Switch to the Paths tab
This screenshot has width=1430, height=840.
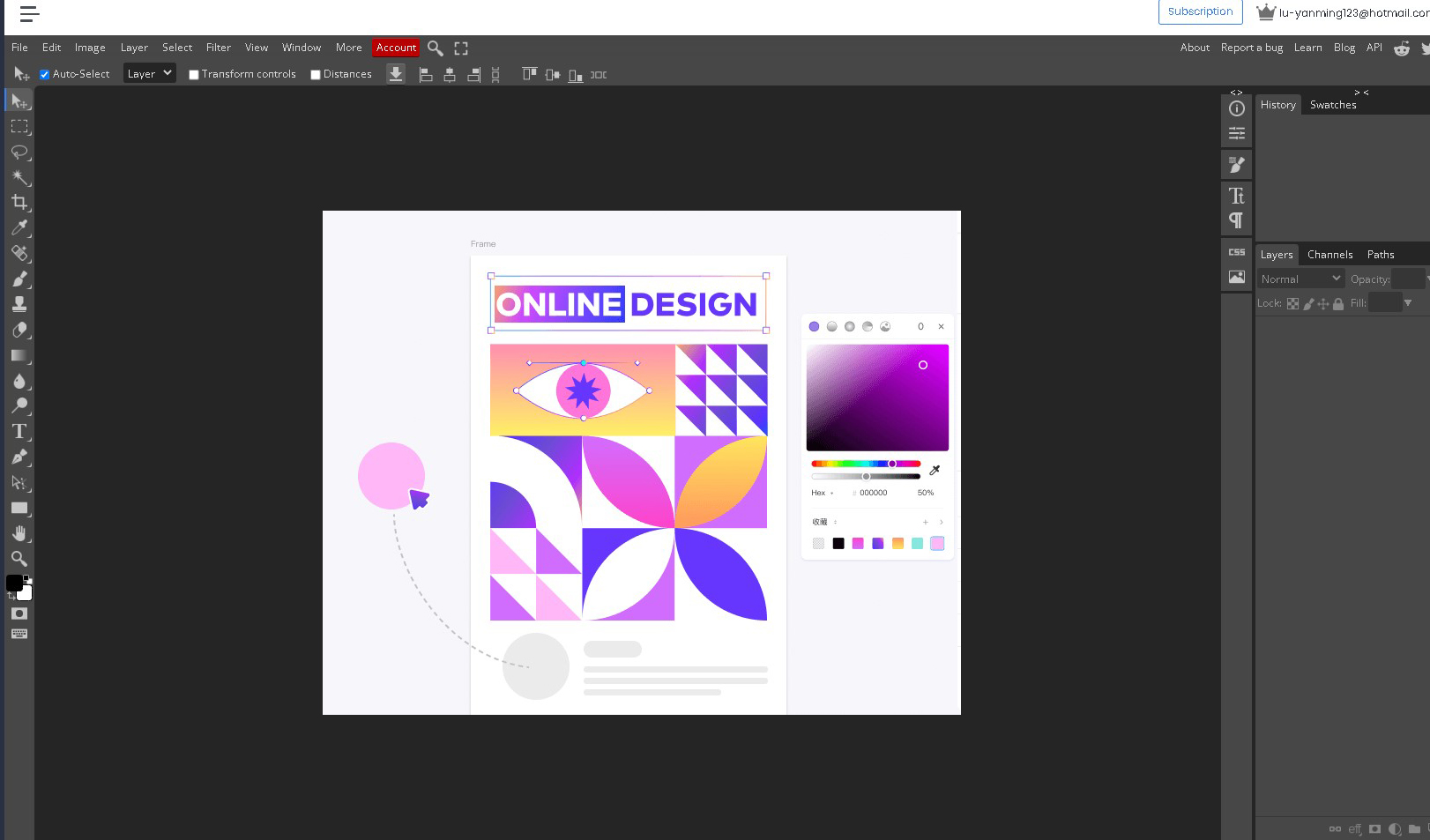1381,255
